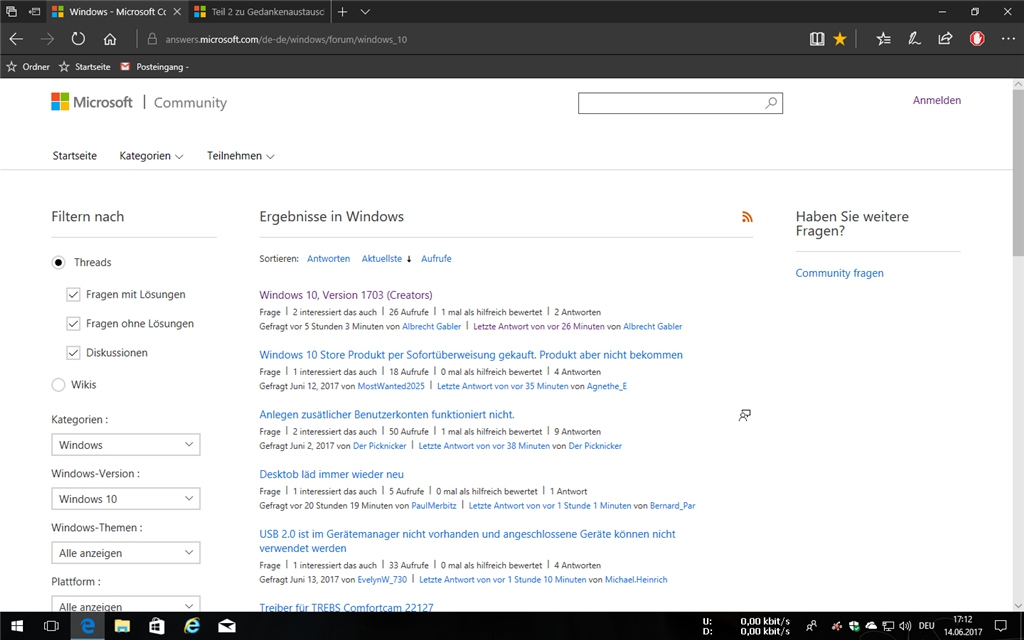Screen dimensions: 1024x640
Task: Sort results by Antworten
Action: pos(328,259)
